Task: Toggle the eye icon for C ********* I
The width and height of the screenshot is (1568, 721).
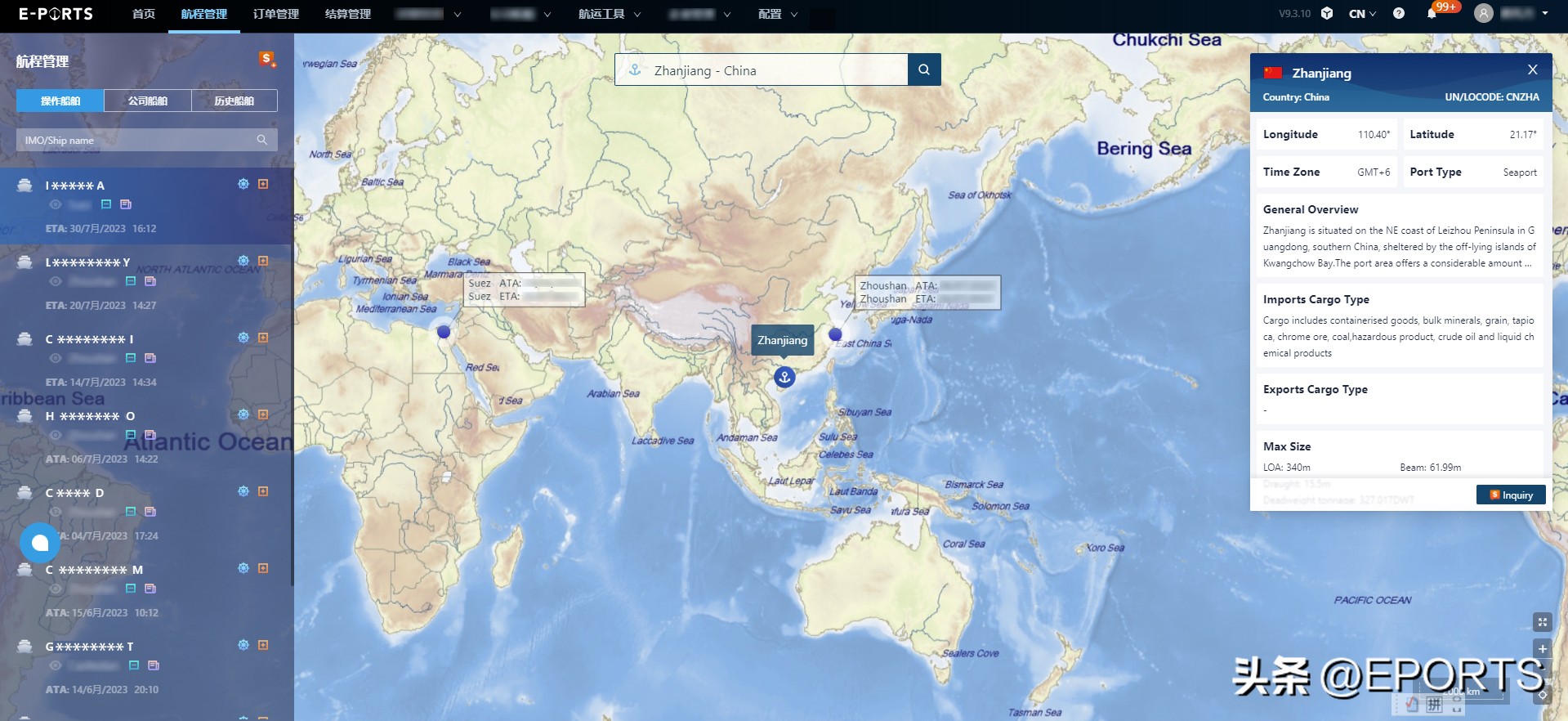Action: click(56, 358)
